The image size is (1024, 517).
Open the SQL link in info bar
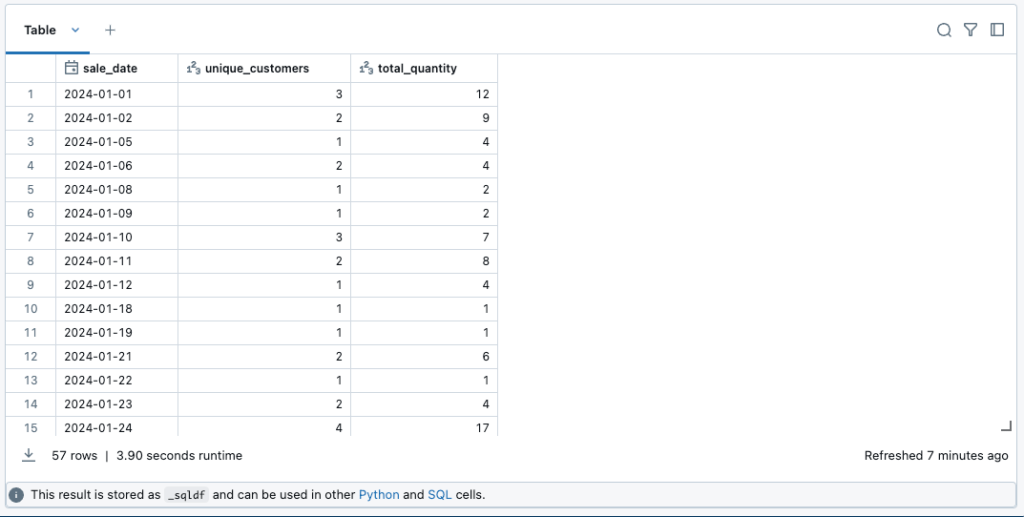coord(439,495)
